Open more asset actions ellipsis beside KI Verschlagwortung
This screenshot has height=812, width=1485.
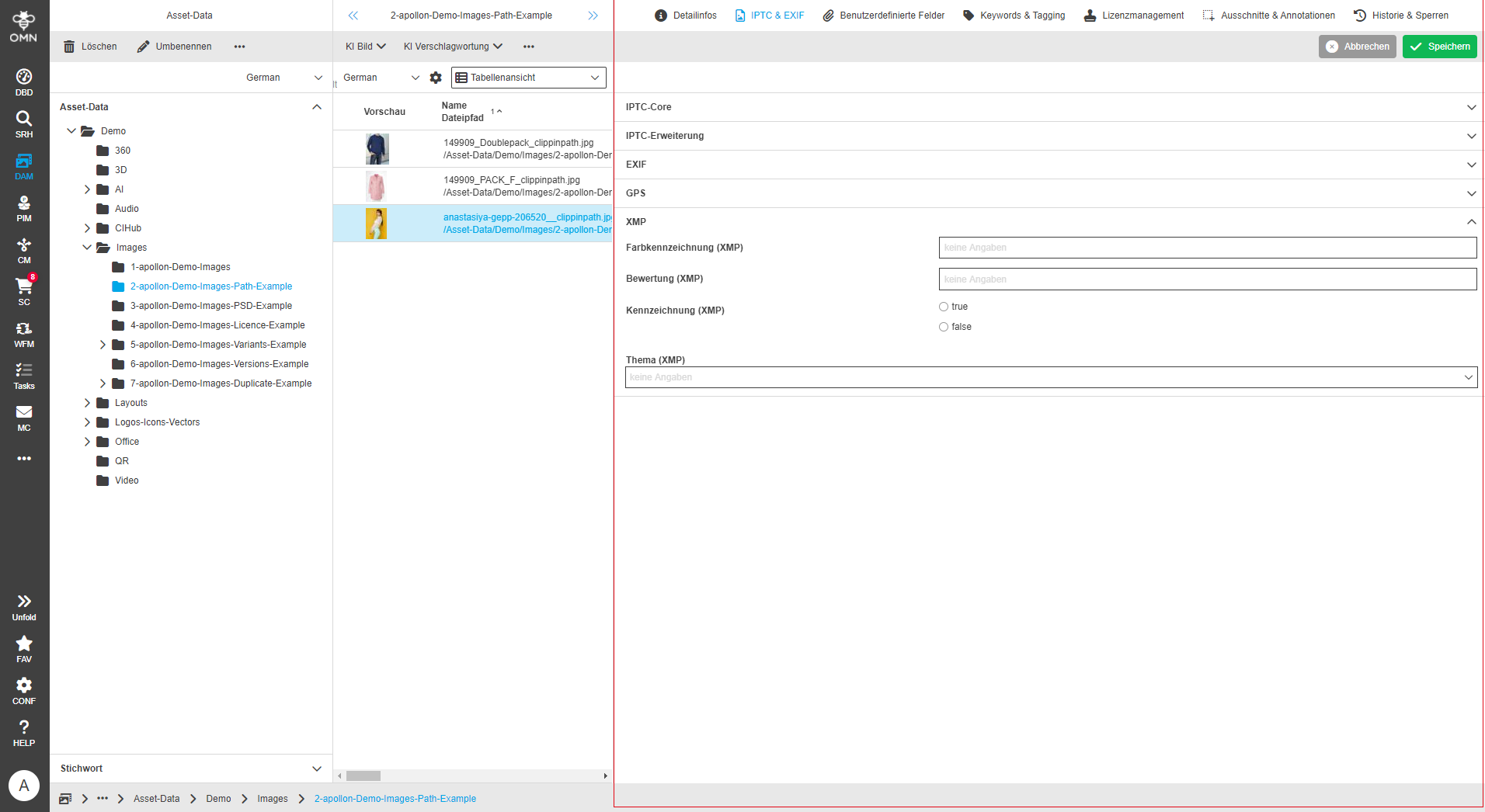[x=529, y=47]
